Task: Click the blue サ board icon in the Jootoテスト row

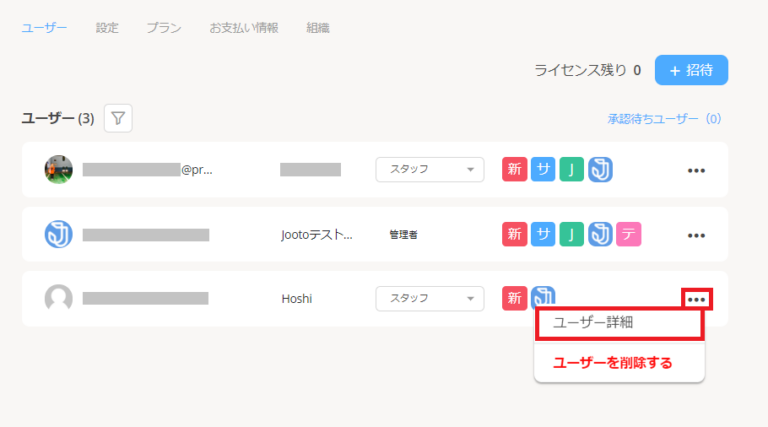Action: [543, 234]
